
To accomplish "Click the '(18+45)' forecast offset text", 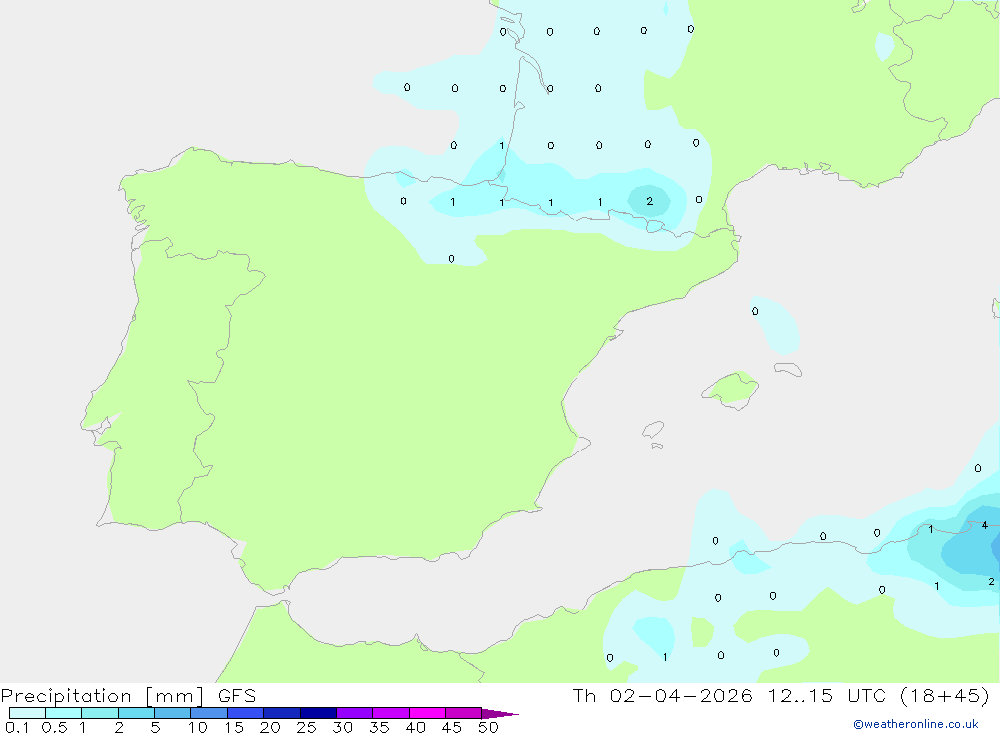I will click(x=945, y=695).
